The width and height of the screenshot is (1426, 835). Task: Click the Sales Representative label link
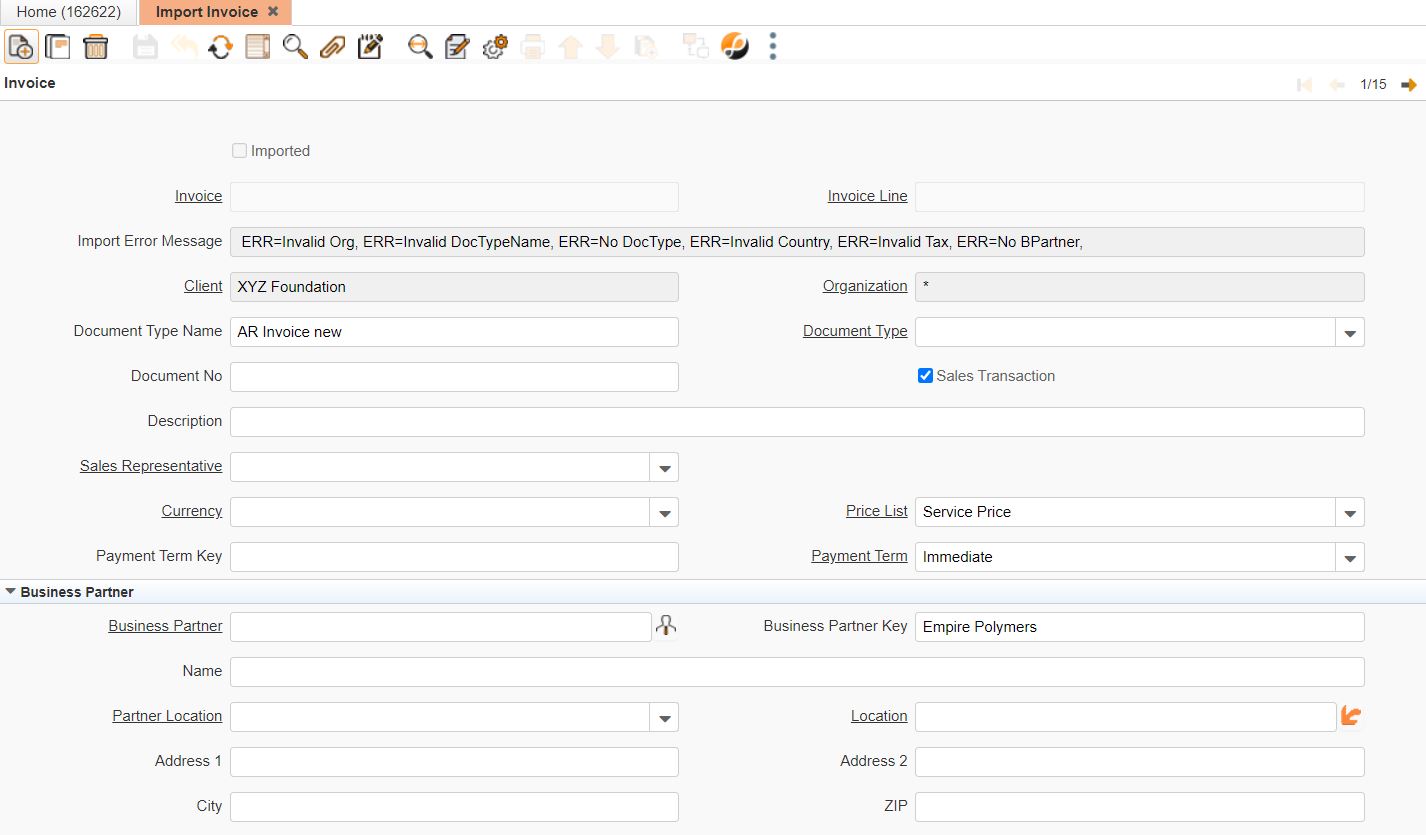pos(151,466)
